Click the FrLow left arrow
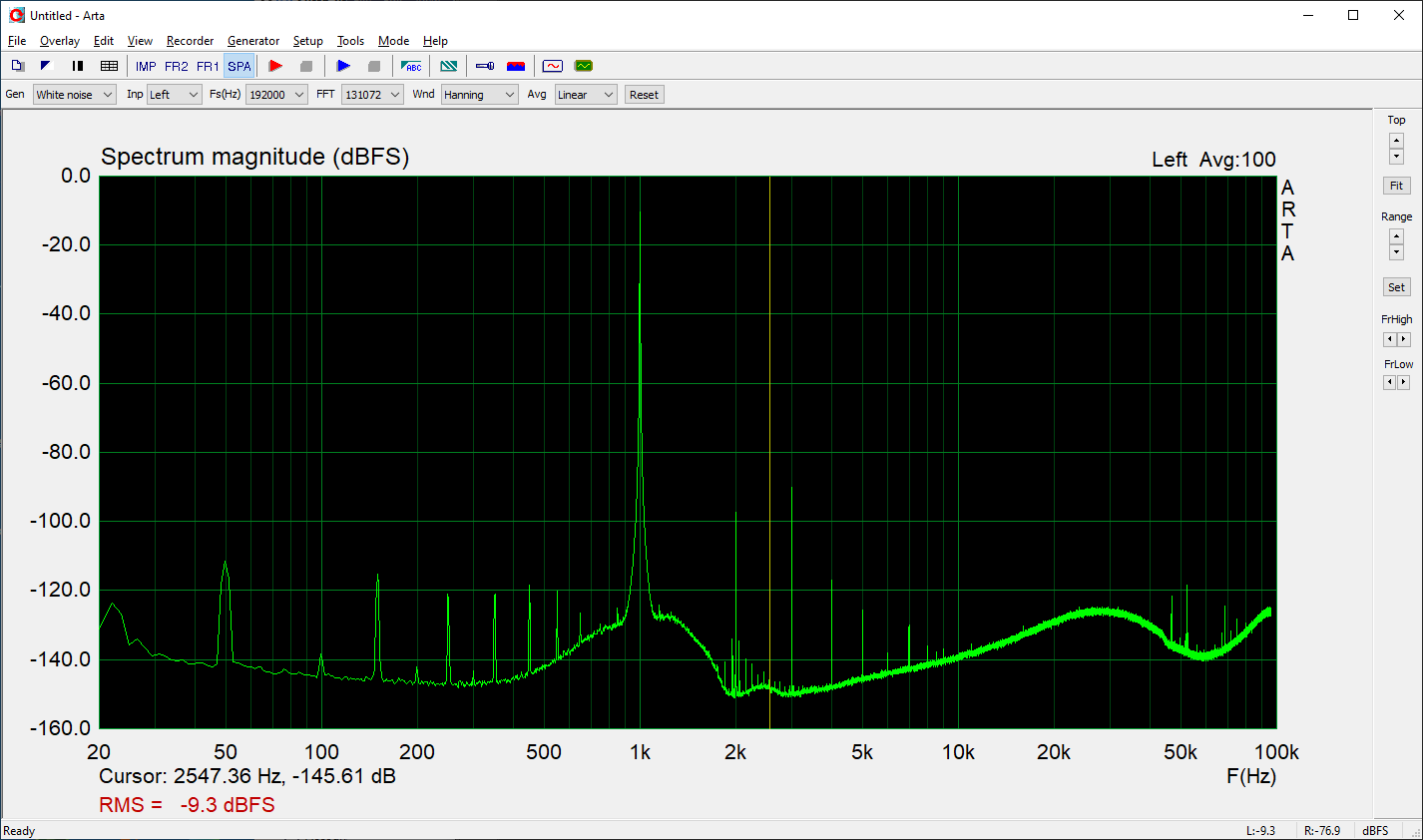 [1389, 382]
